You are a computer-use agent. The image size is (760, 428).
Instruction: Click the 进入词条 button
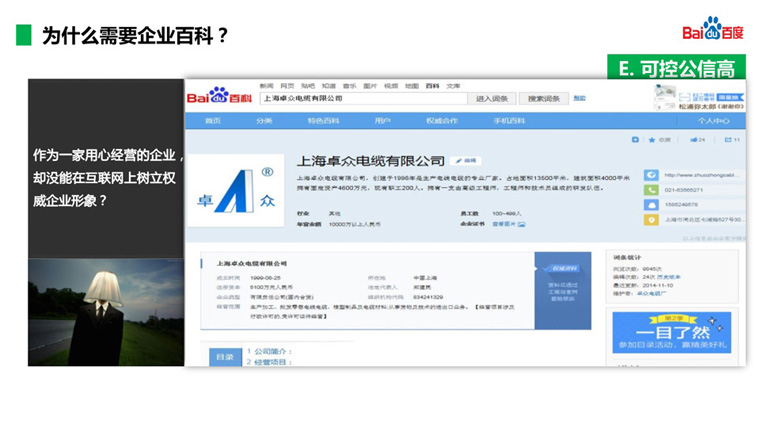(491, 98)
